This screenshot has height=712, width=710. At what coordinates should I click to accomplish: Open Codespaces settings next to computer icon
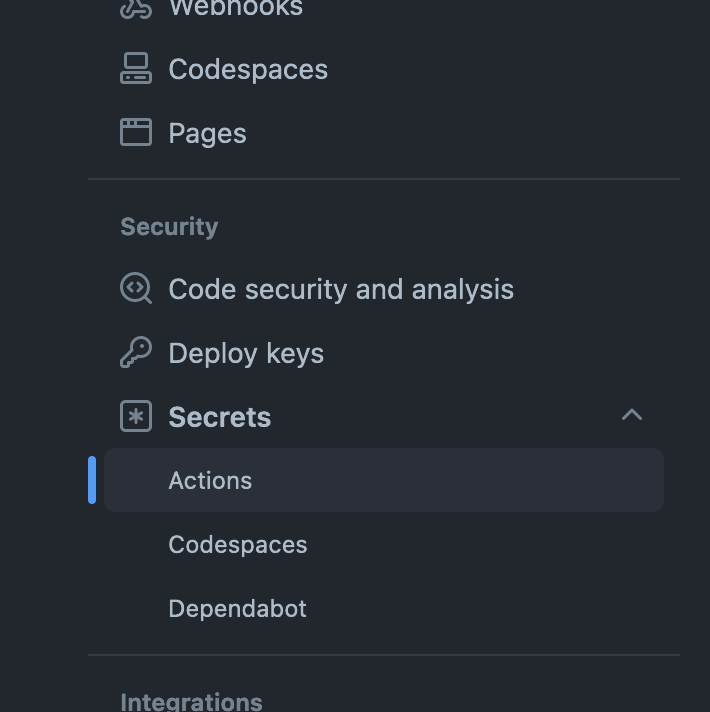coord(248,69)
